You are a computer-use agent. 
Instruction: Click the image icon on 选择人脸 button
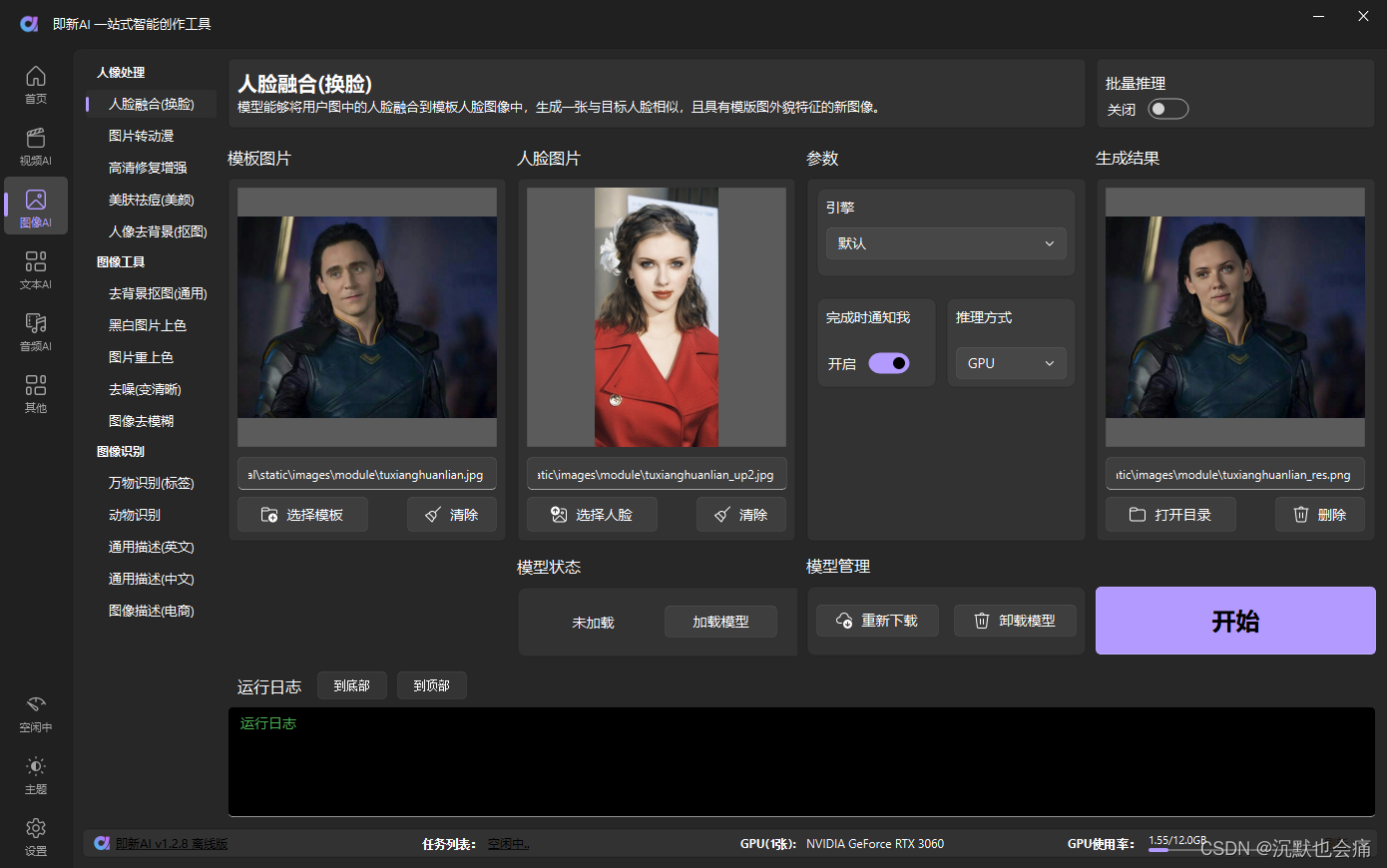click(x=559, y=515)
